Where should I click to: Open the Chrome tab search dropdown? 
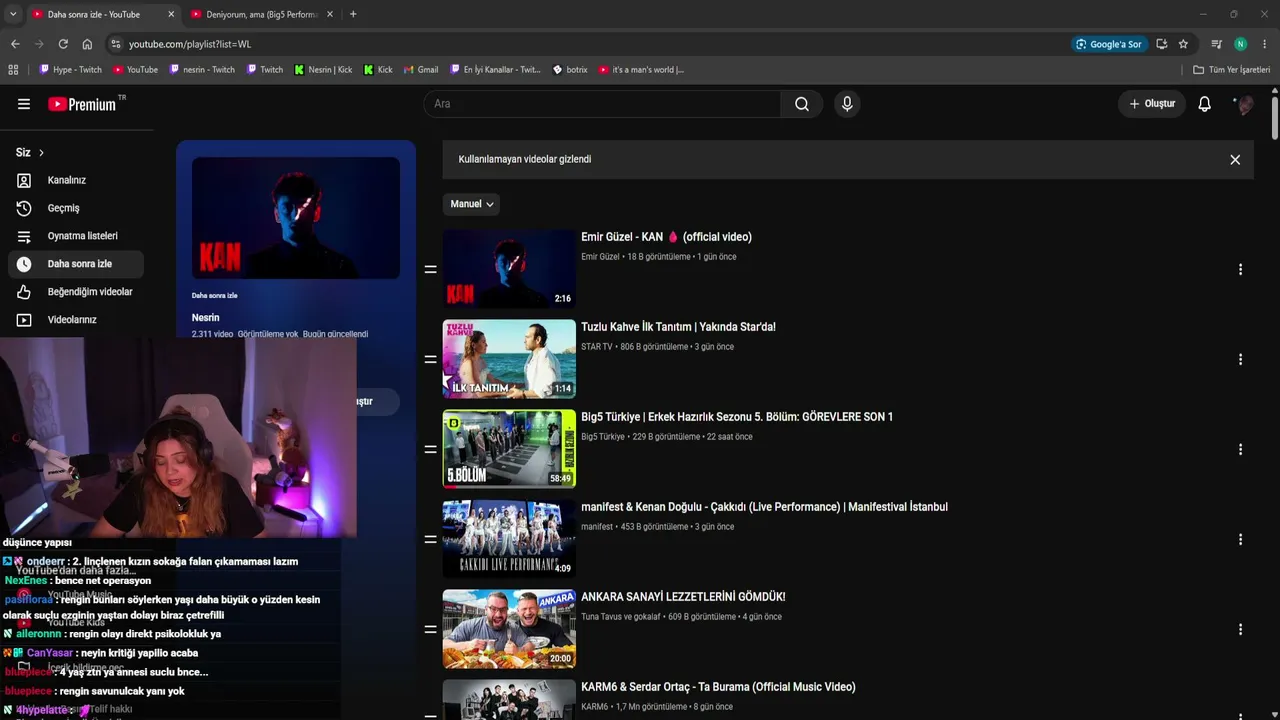(13, 14)
